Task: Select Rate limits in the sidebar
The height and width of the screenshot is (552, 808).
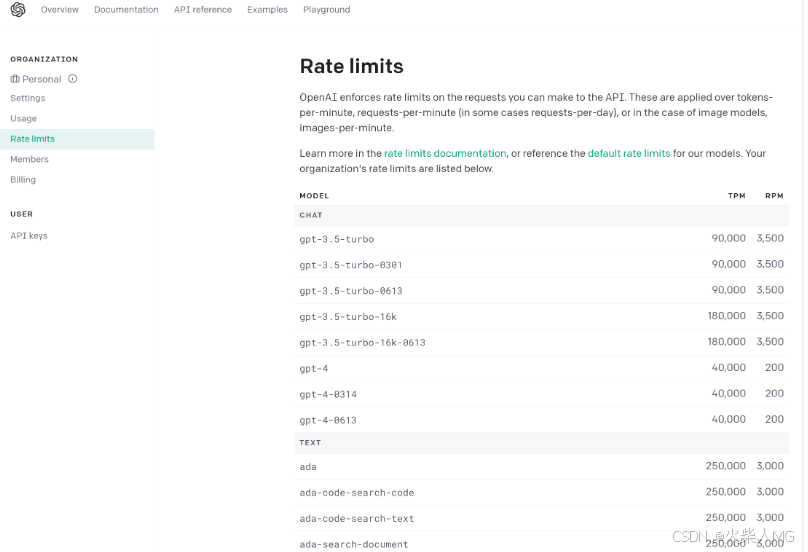Action: click(77, 139)
